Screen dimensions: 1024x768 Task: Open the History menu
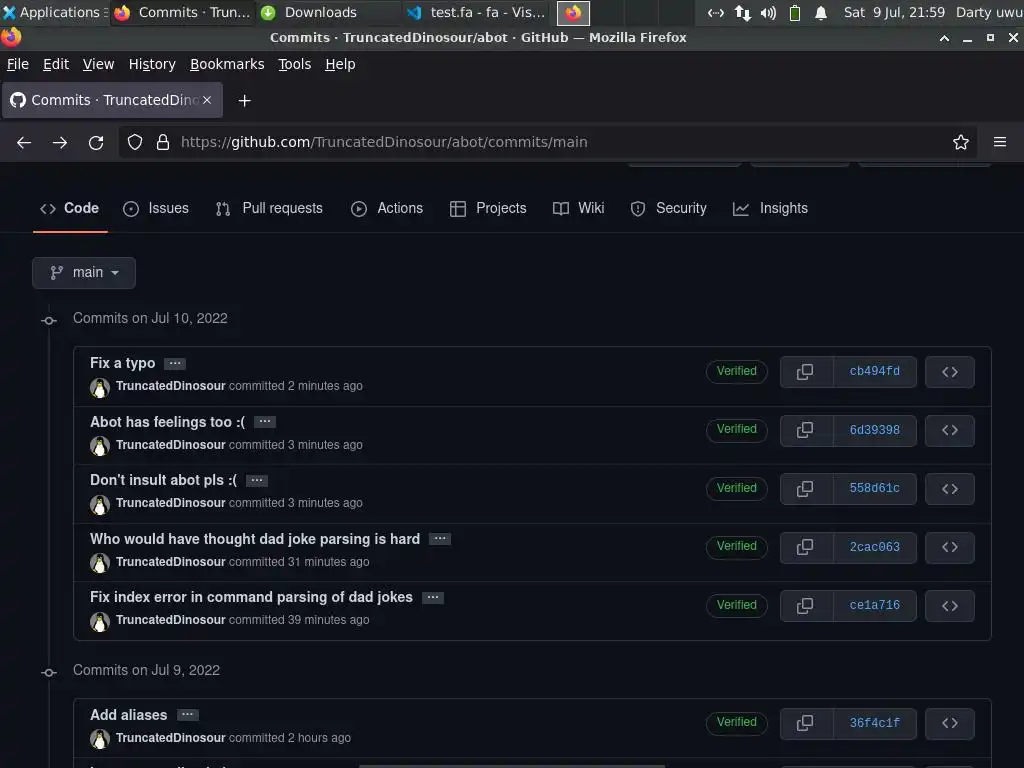152,64
